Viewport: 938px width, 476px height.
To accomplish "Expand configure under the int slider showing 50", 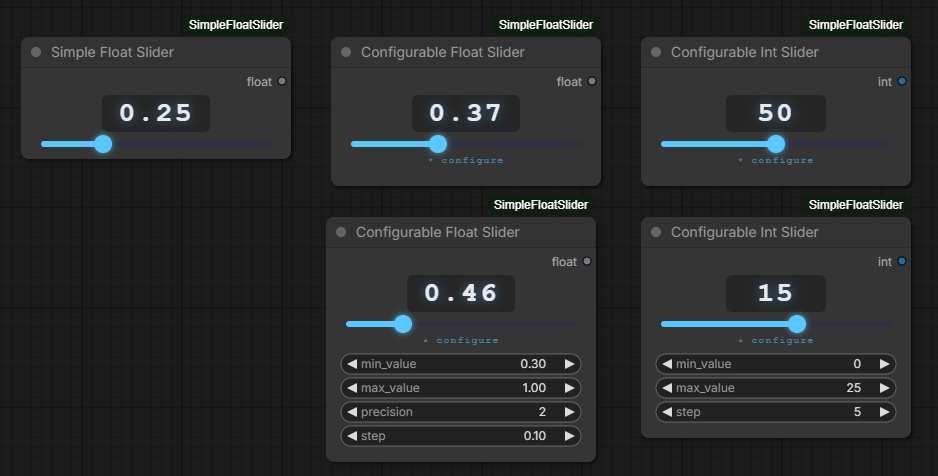I will [x=776, y=160].
